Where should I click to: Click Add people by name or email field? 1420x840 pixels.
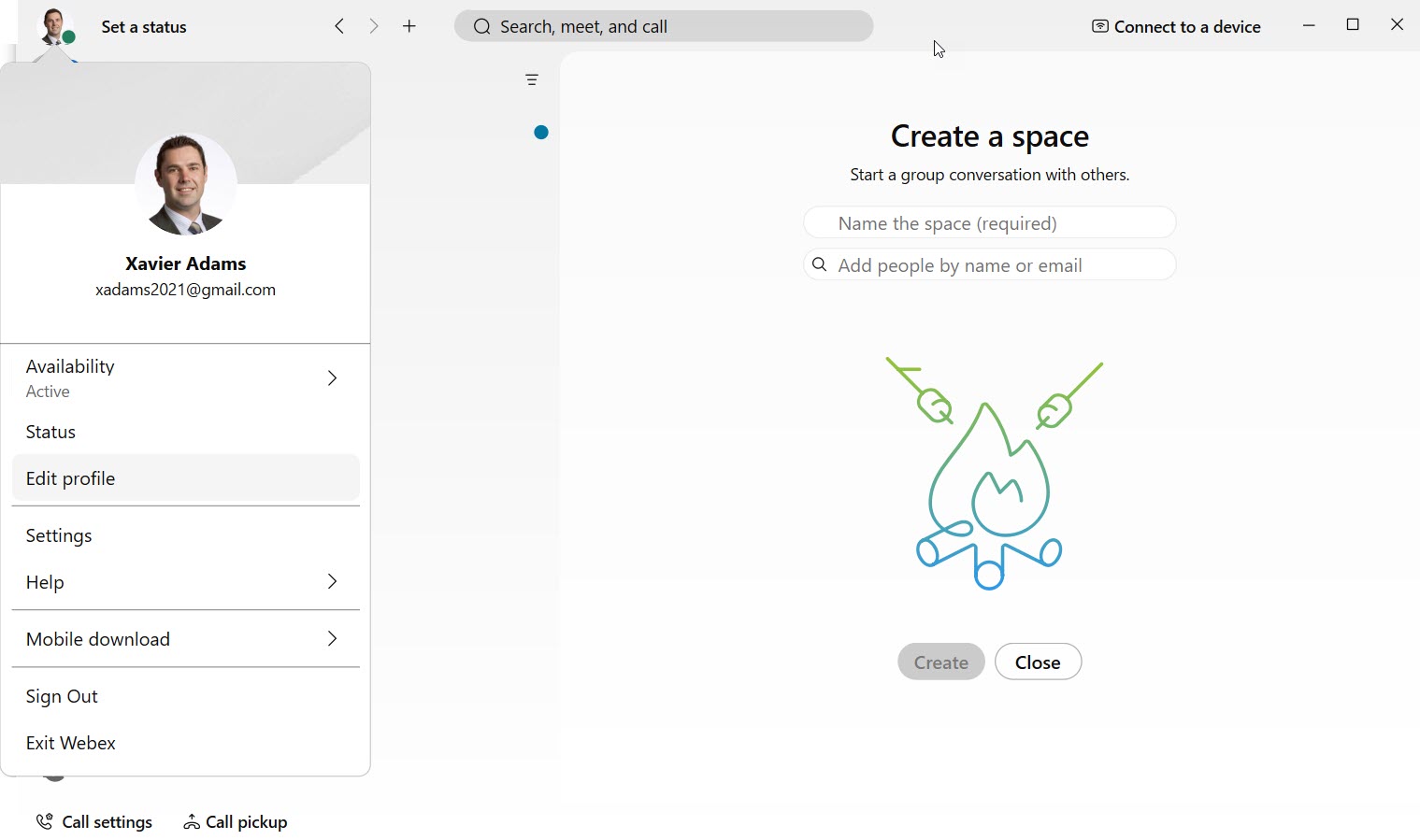pos(989,265)
